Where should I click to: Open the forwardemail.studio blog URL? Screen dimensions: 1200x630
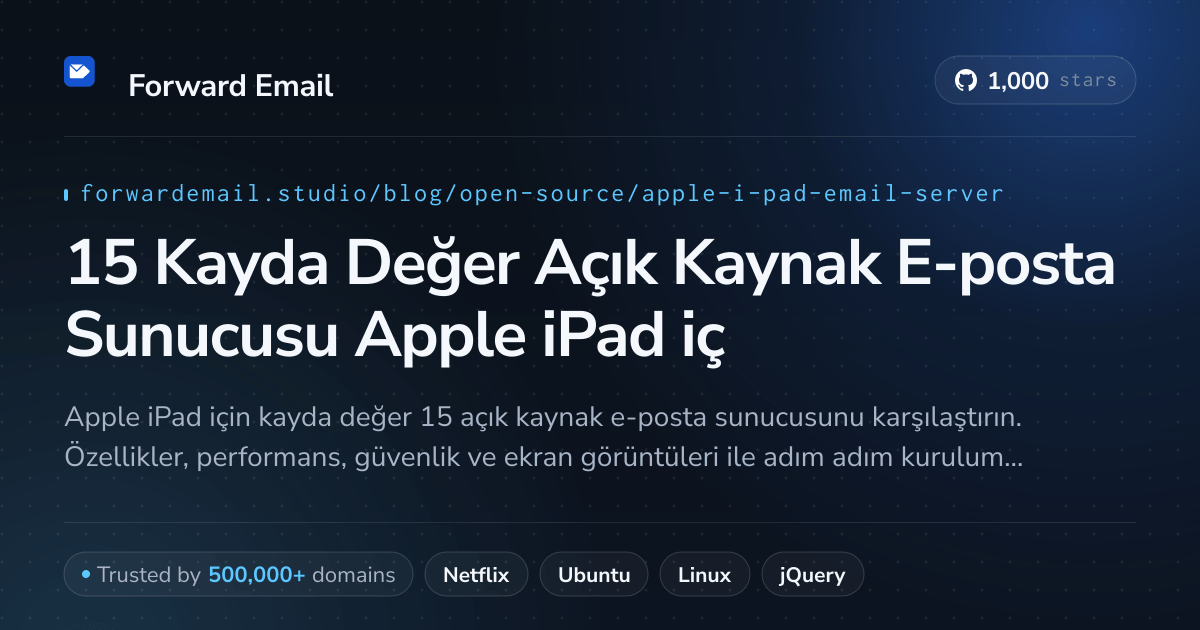pyautogui.click(x=541, y=193)
